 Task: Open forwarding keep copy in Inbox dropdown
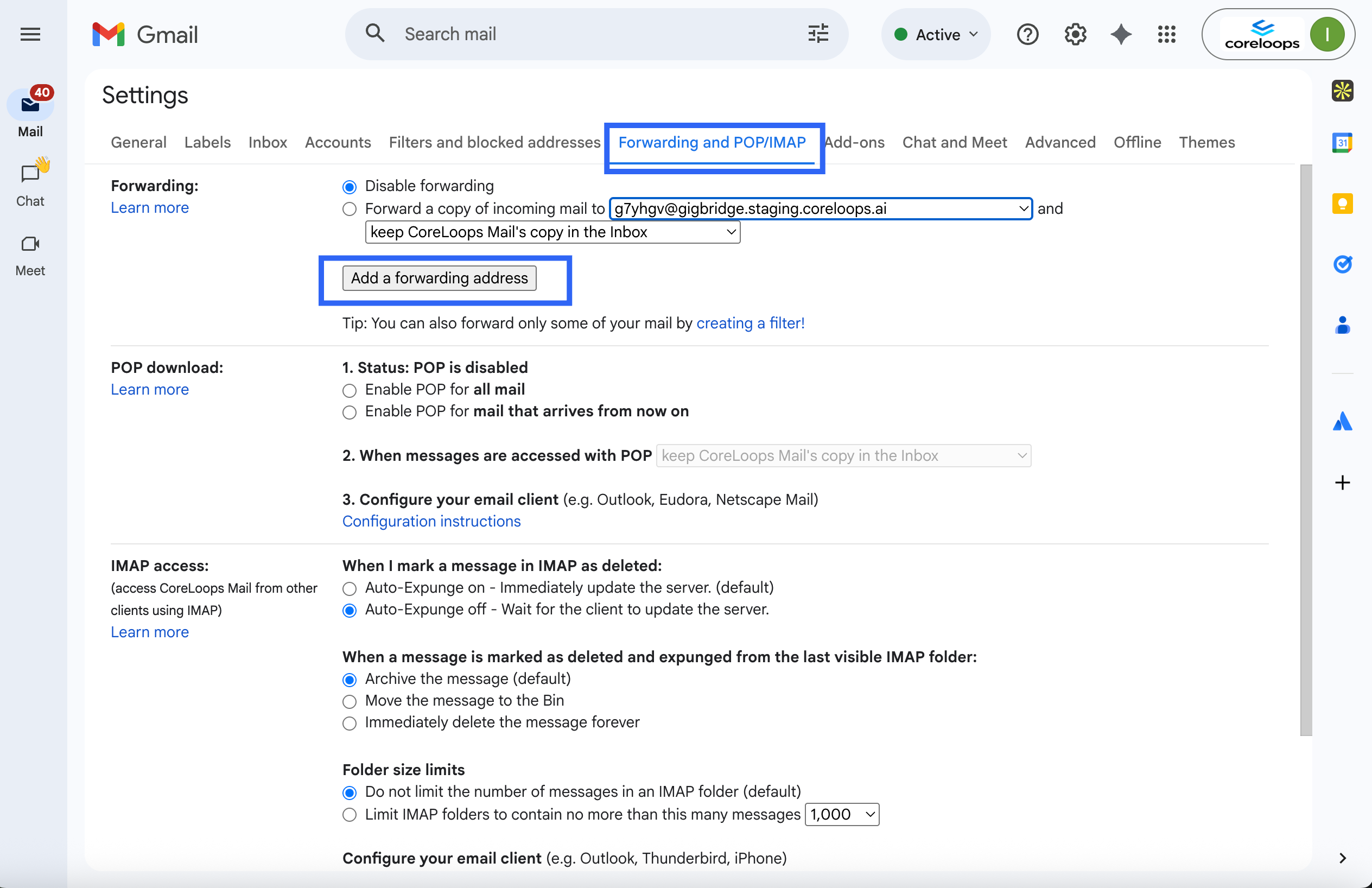click(552, 232)
